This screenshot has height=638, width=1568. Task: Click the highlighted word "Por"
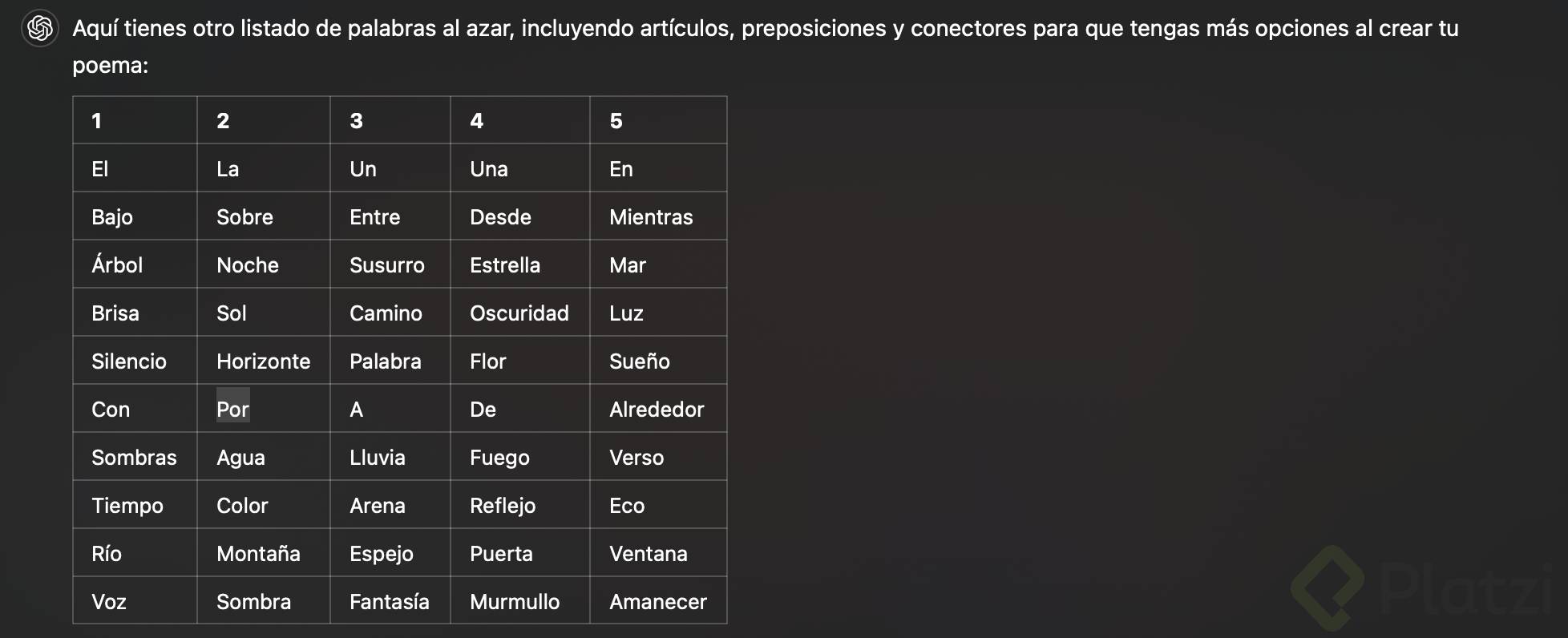(232, 410)
